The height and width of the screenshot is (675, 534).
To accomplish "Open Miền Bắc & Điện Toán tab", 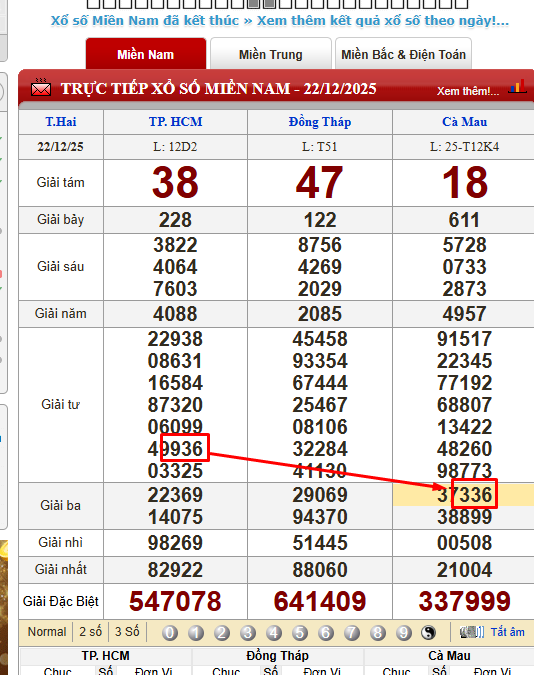I will [x=404, y=54].
